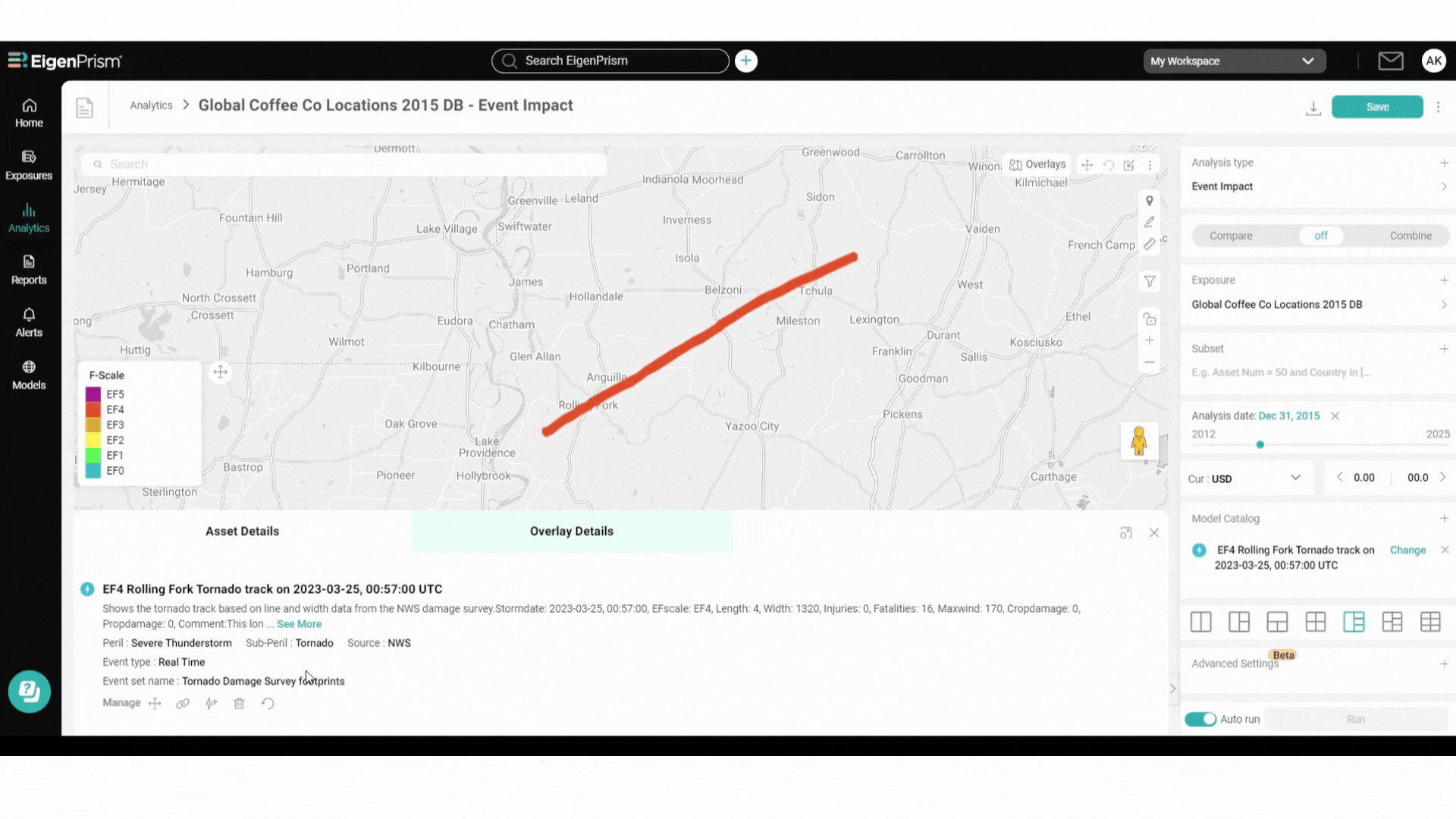Choose the two-column layout
Screen dimensions: 1456x819
pyautogui.click(x=1200, y=622)
